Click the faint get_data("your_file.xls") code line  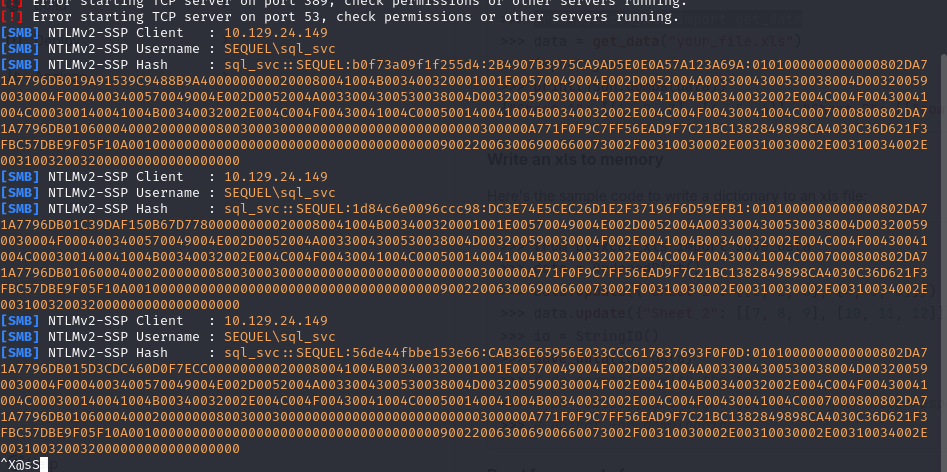[650, 42]
